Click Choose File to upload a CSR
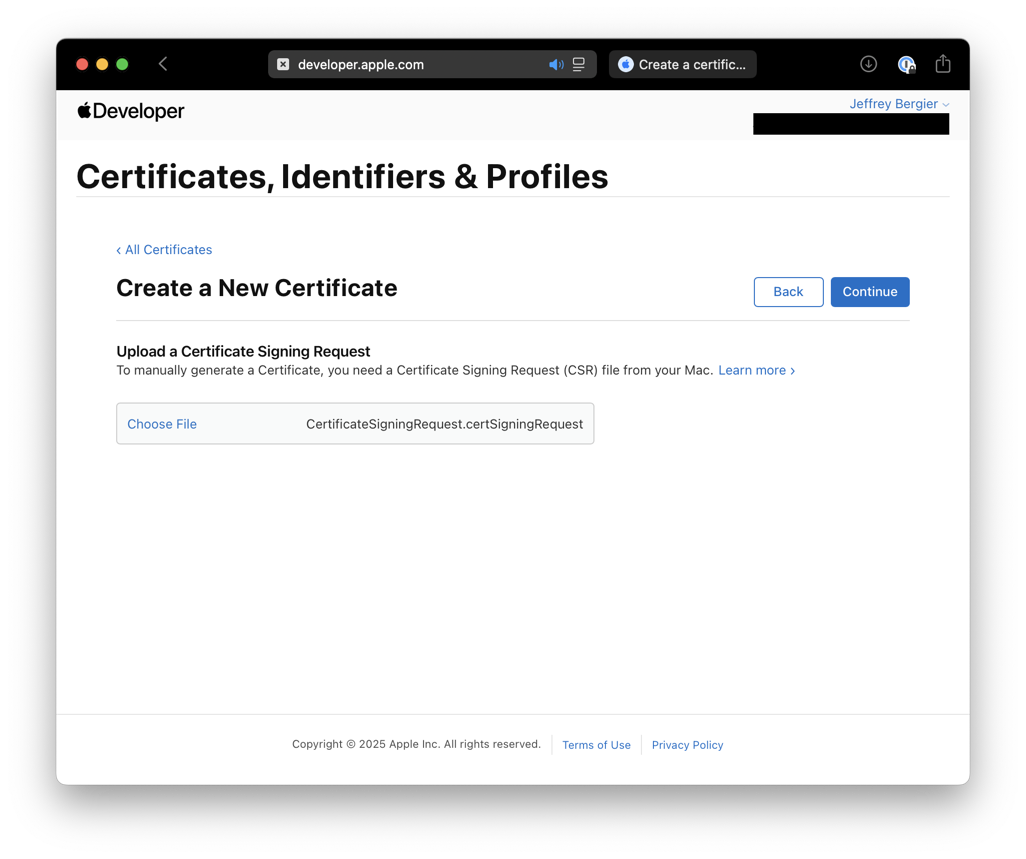 162,424
